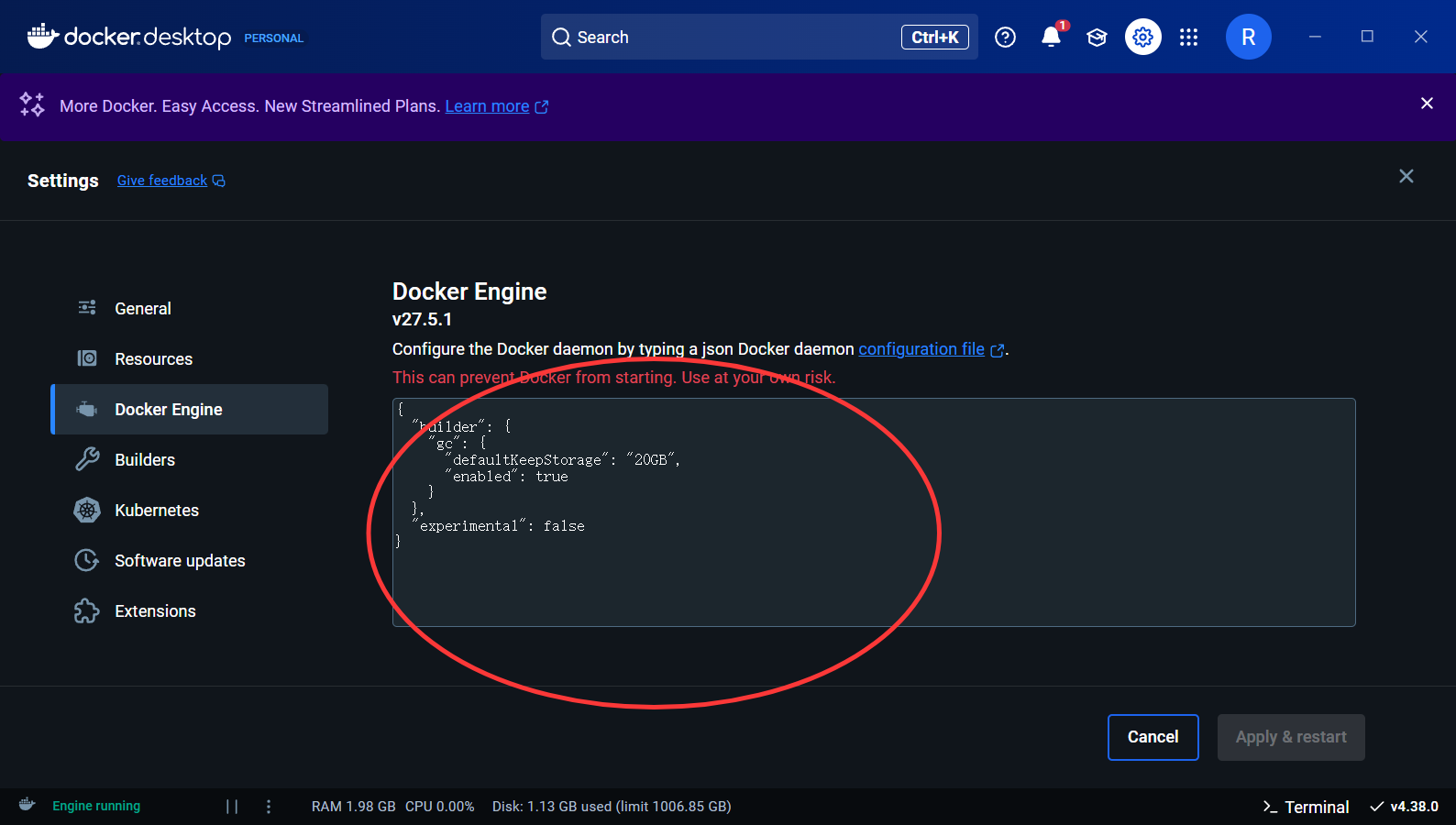Pause the Docker engine from status bar

[232, 807]
